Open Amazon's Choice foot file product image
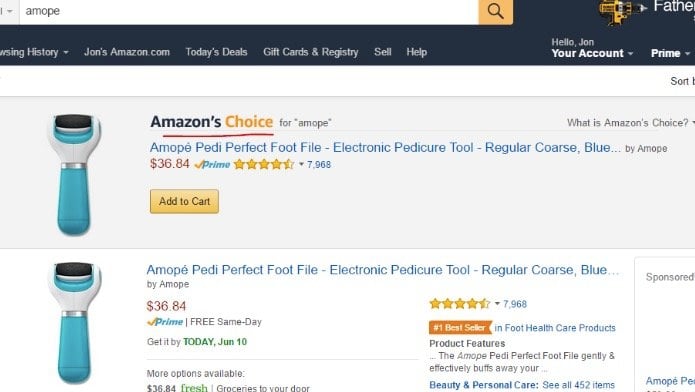Image resolution: width=695 pixels, height=392 pixels. [x=74, y=175]
